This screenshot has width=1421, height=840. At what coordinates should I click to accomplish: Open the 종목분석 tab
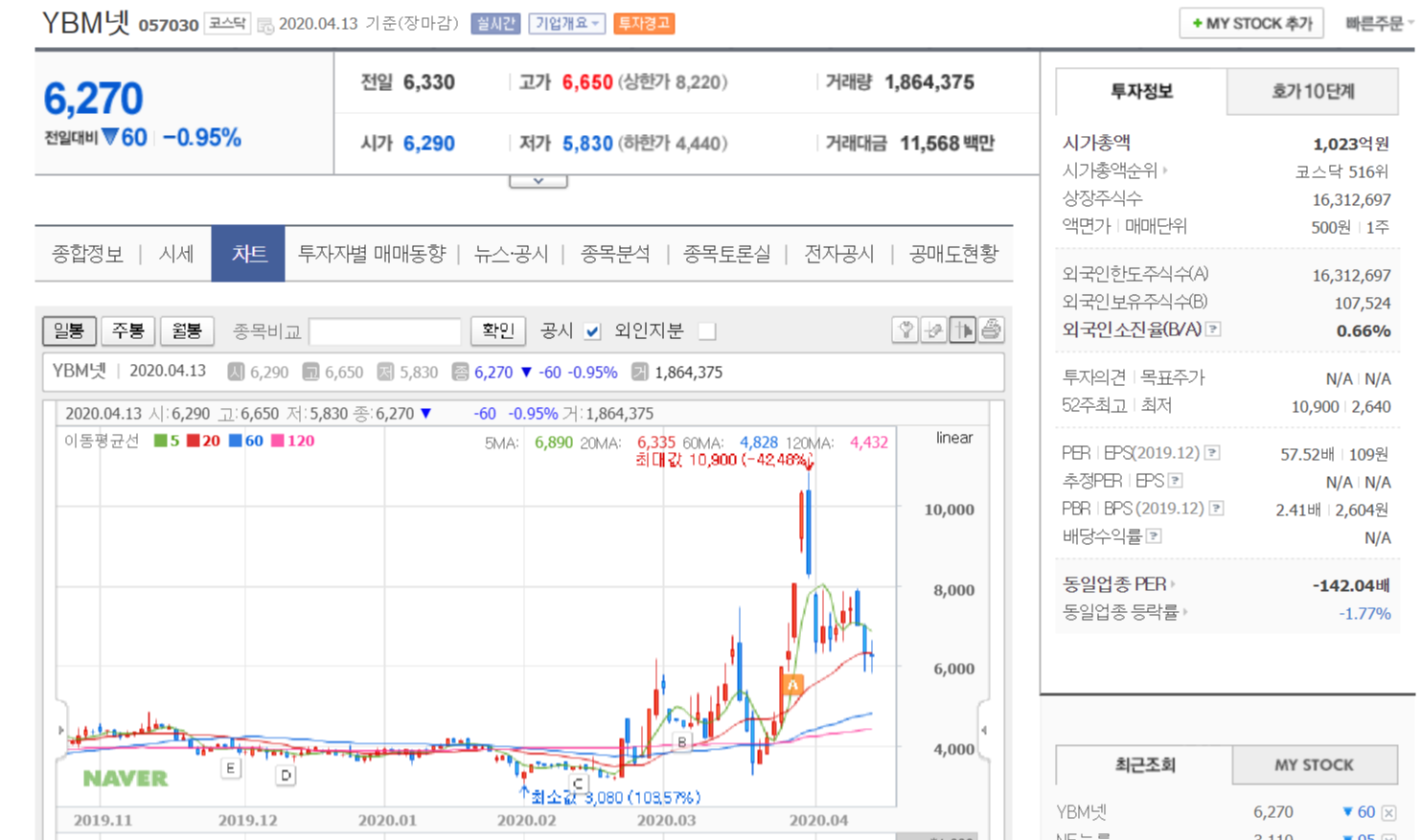pos(615,254)
